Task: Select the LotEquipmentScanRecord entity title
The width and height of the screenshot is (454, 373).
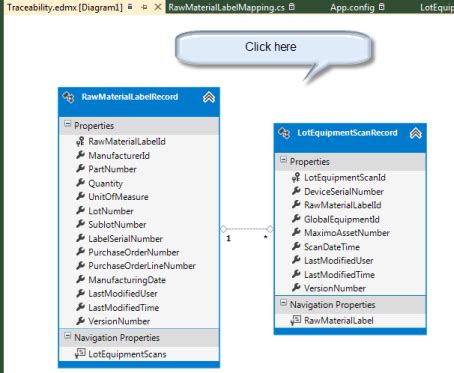Action: [347, 133]
